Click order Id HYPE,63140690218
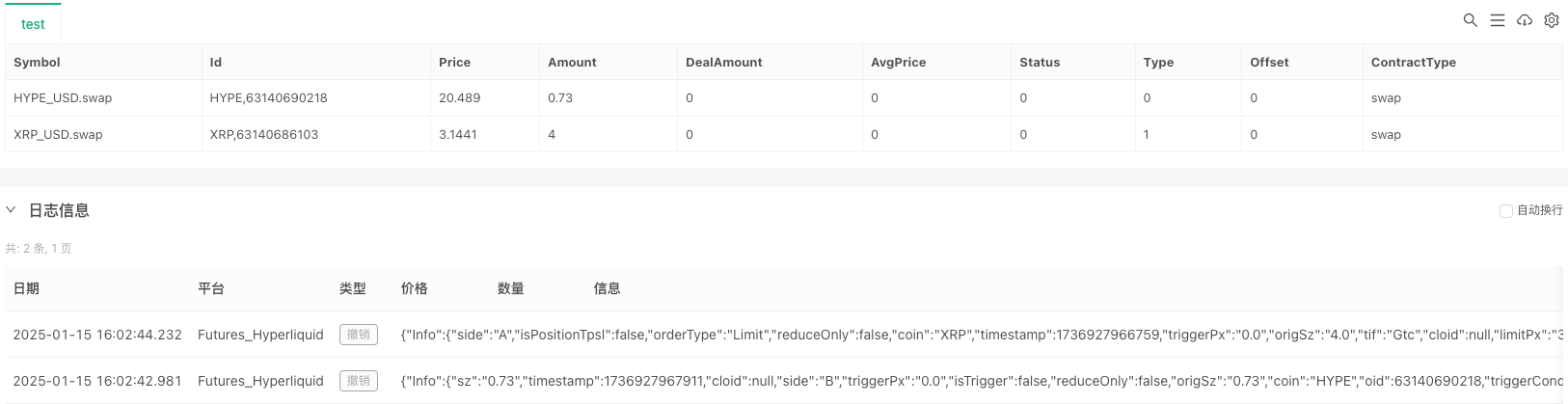Image resolution: width=1568 pixels, height=404 pixels. coord(268,97)
